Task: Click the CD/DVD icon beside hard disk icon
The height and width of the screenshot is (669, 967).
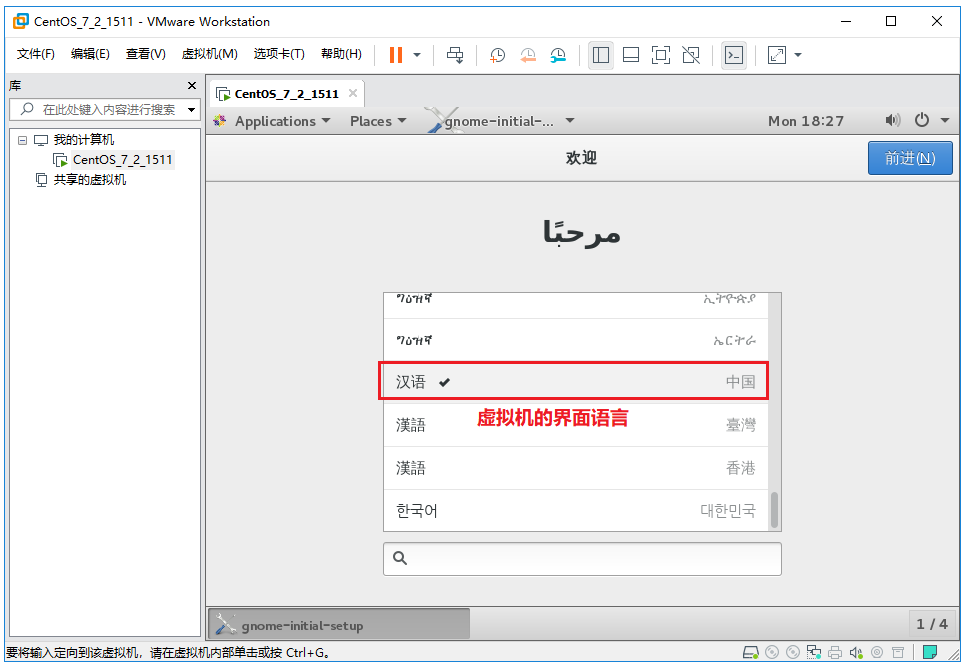Action: (x=772, y=652)
